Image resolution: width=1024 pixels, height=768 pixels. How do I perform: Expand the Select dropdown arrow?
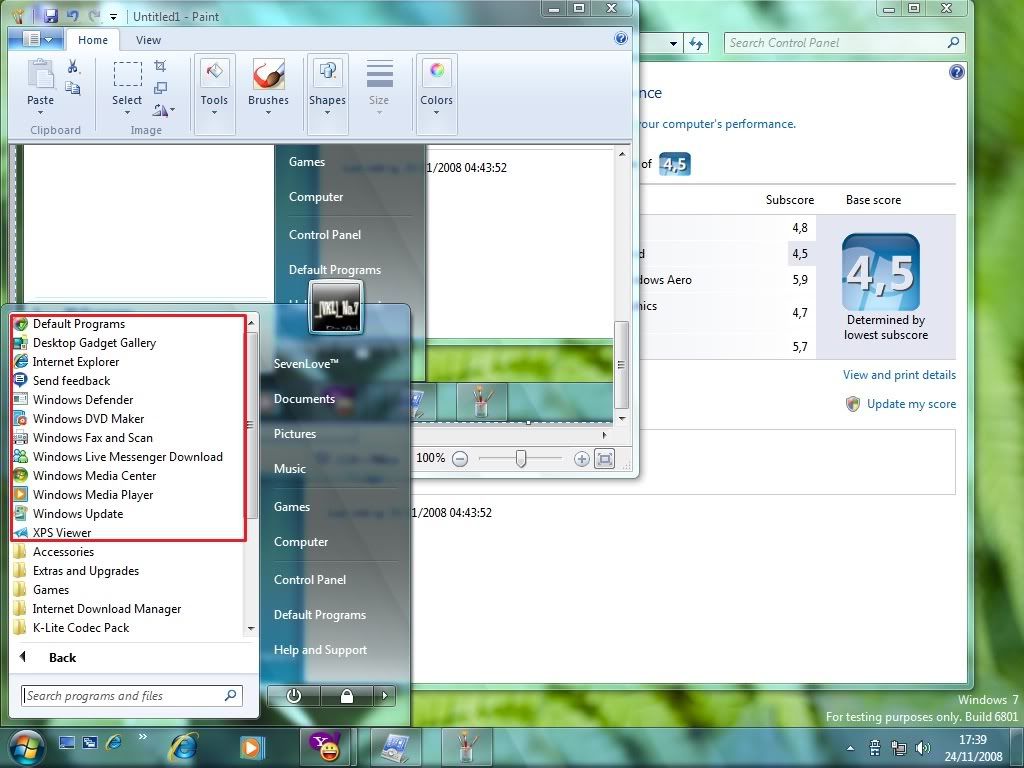127,112
